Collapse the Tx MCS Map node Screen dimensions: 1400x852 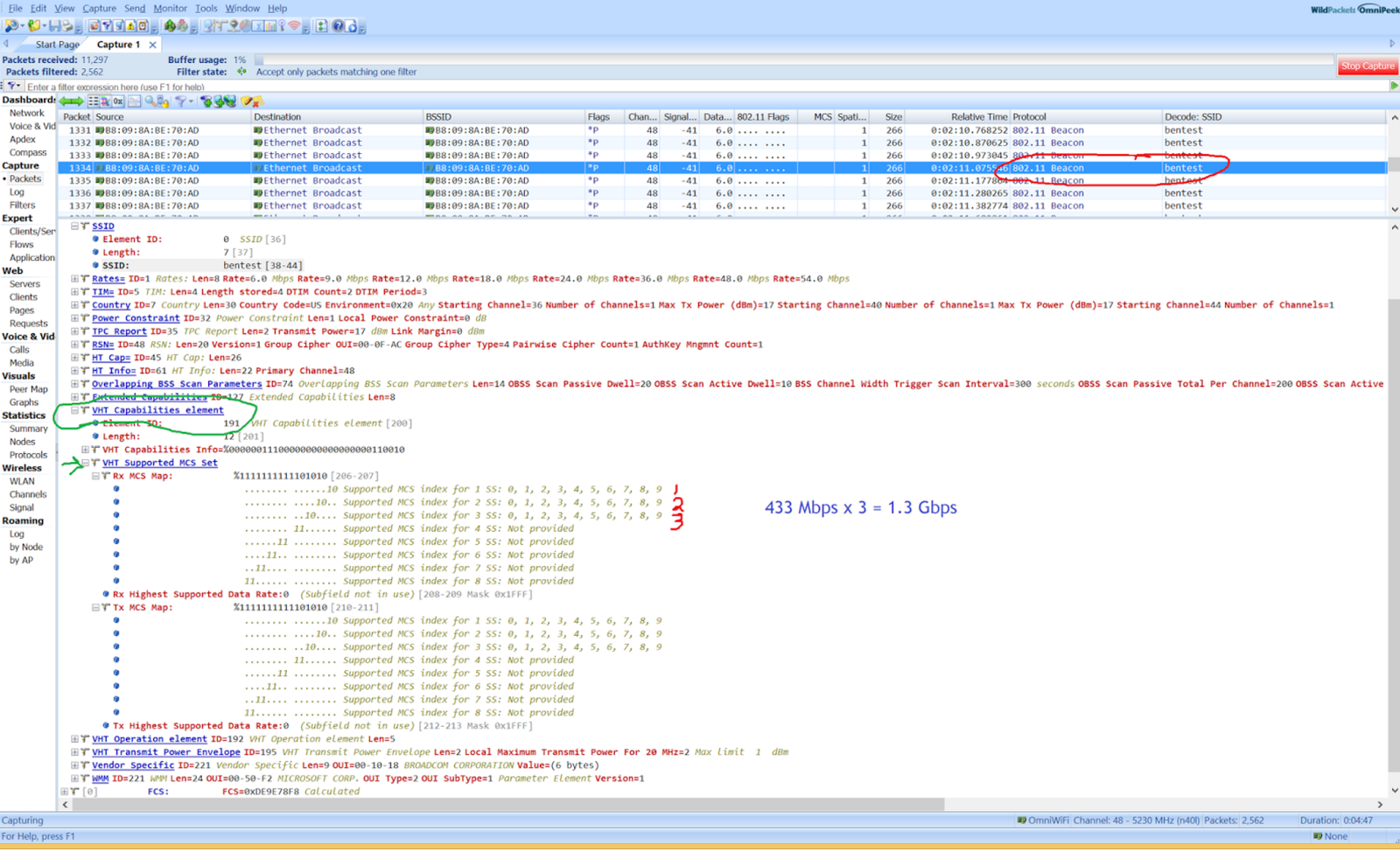coord(95,607)
